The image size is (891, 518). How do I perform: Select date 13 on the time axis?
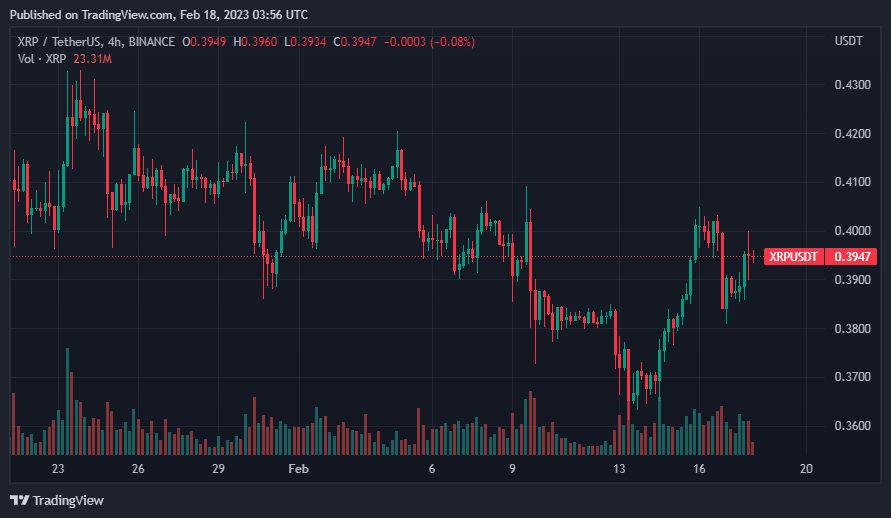point(619,469)
